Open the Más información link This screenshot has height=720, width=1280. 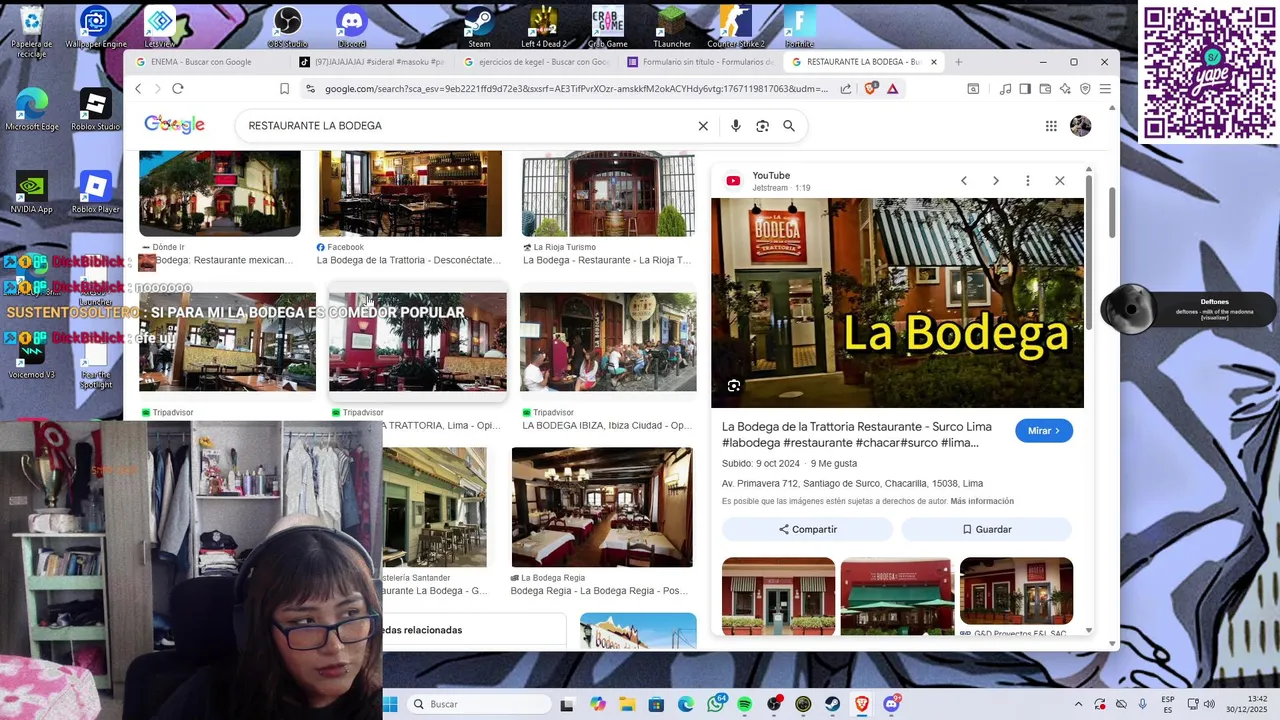[982, 501]
